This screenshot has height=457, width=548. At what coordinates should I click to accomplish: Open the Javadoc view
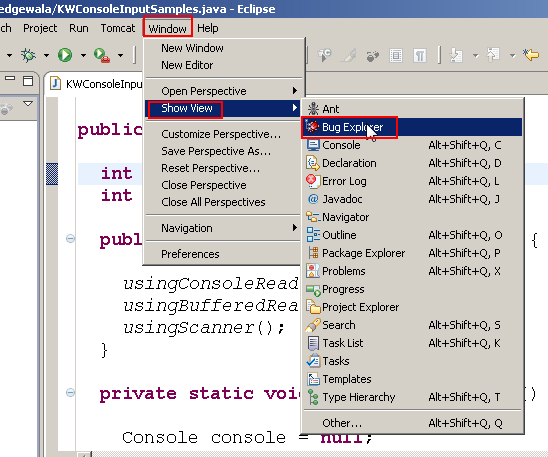tap(413, 199)
